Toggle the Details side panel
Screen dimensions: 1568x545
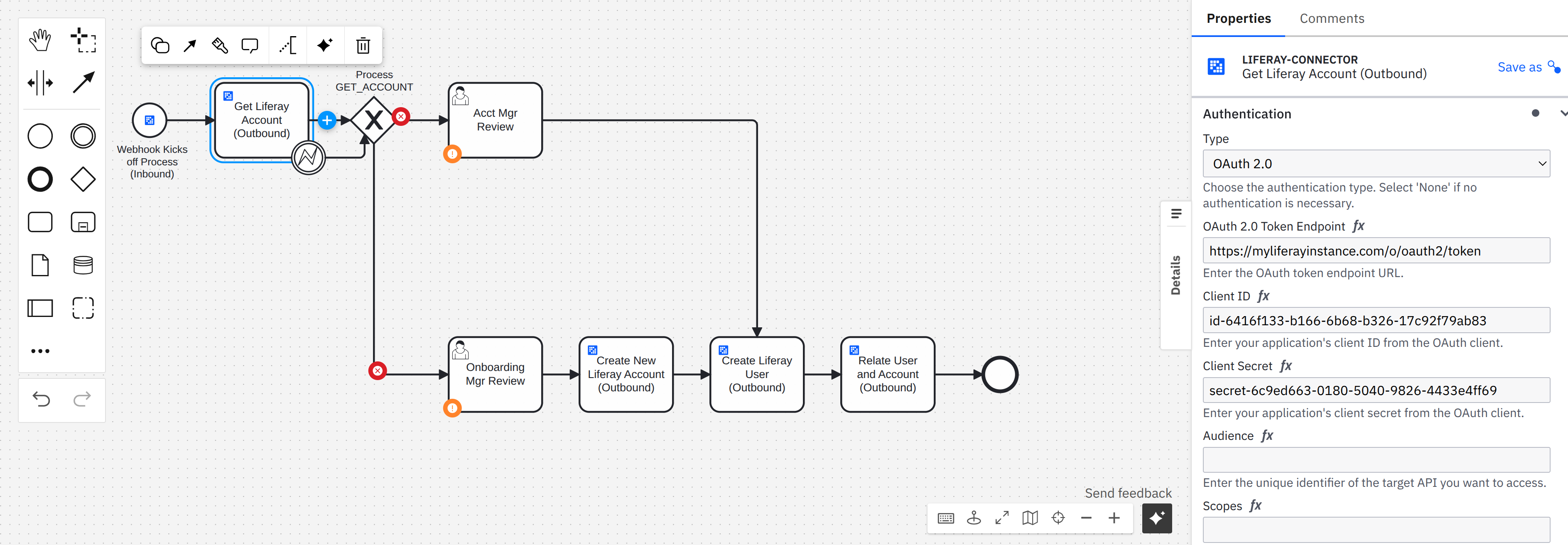1175,275
